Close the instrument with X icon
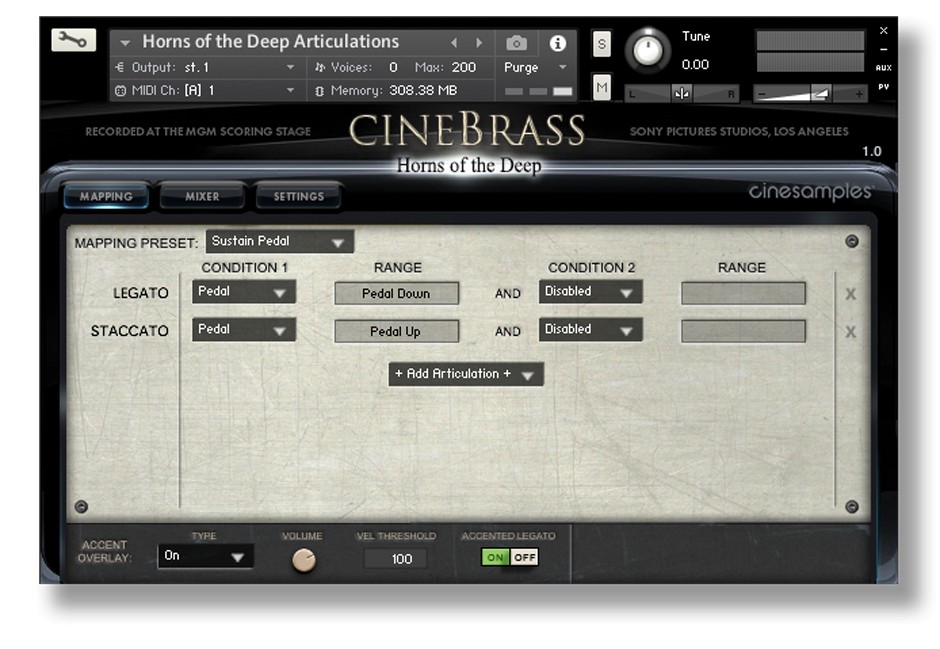This screenshot has width=940, height=649. [884, 30]
